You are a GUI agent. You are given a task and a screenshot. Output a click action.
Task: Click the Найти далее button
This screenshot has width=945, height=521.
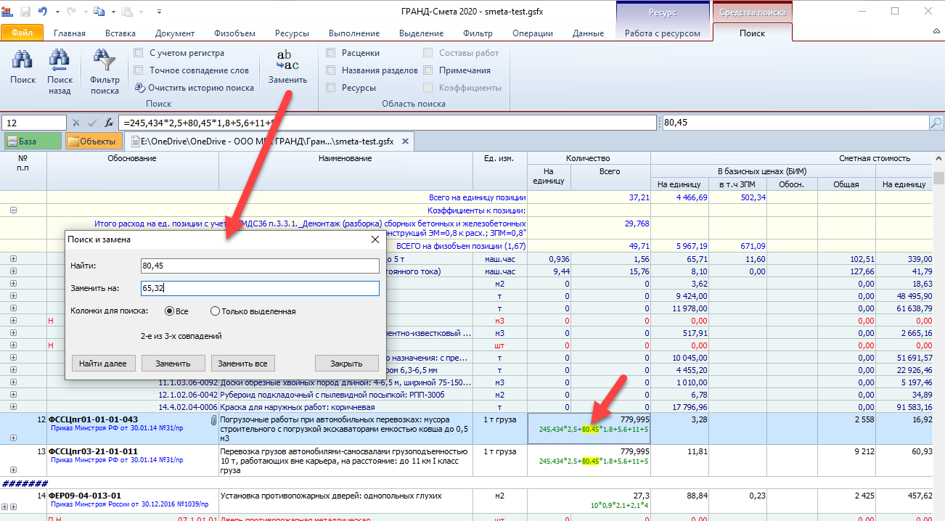coord(103,364)
